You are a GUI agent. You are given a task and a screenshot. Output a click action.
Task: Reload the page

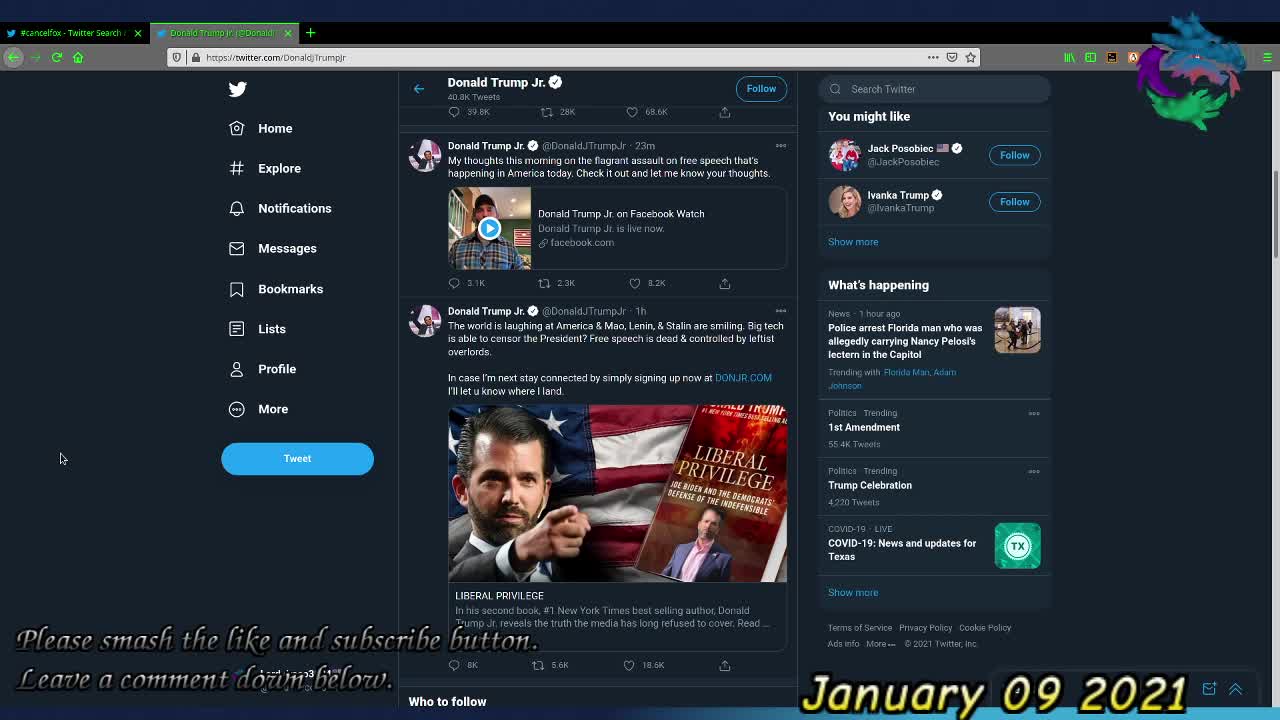coord(57,57)
